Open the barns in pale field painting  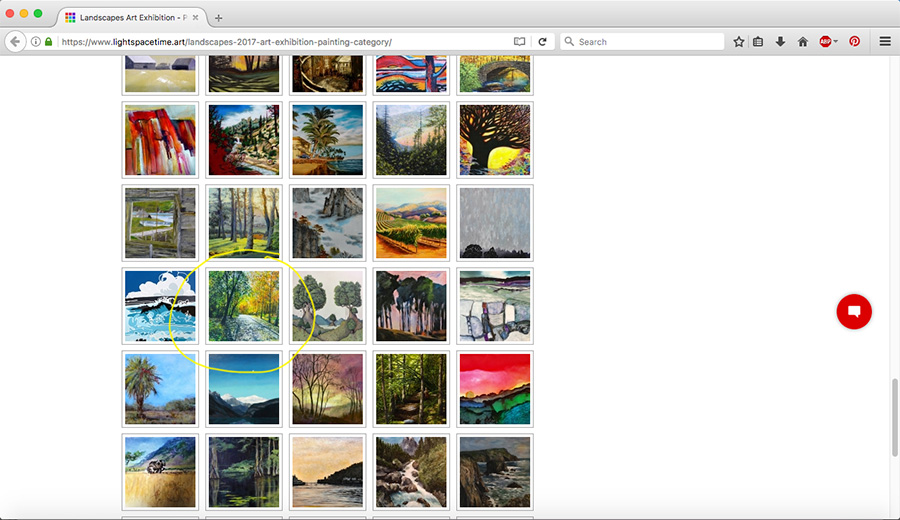pyautogui.click(x=160, y=75)
